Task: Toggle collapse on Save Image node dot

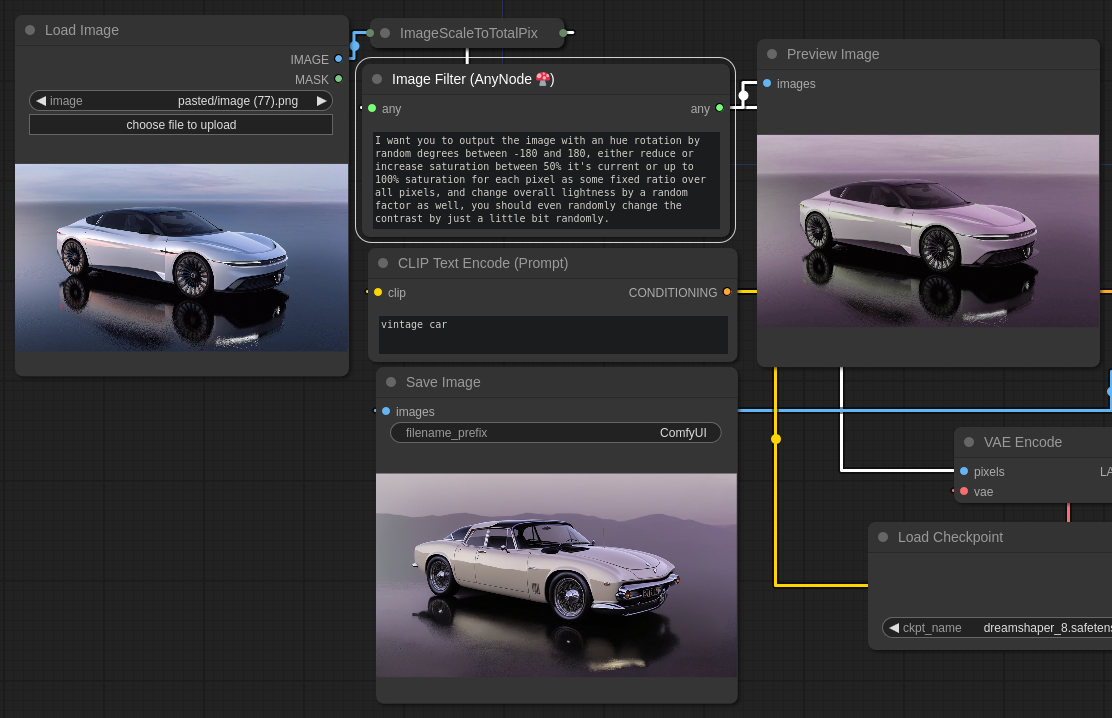Action: tap(391, 382)
